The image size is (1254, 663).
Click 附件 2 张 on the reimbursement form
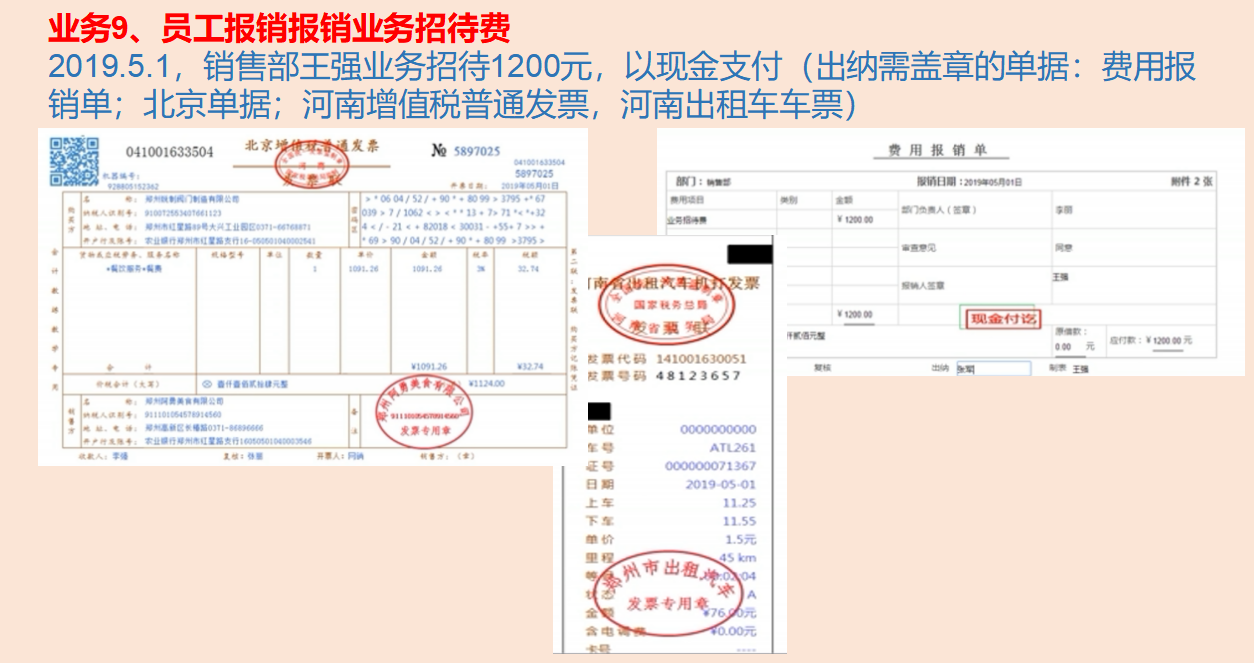click(1191, 181)
